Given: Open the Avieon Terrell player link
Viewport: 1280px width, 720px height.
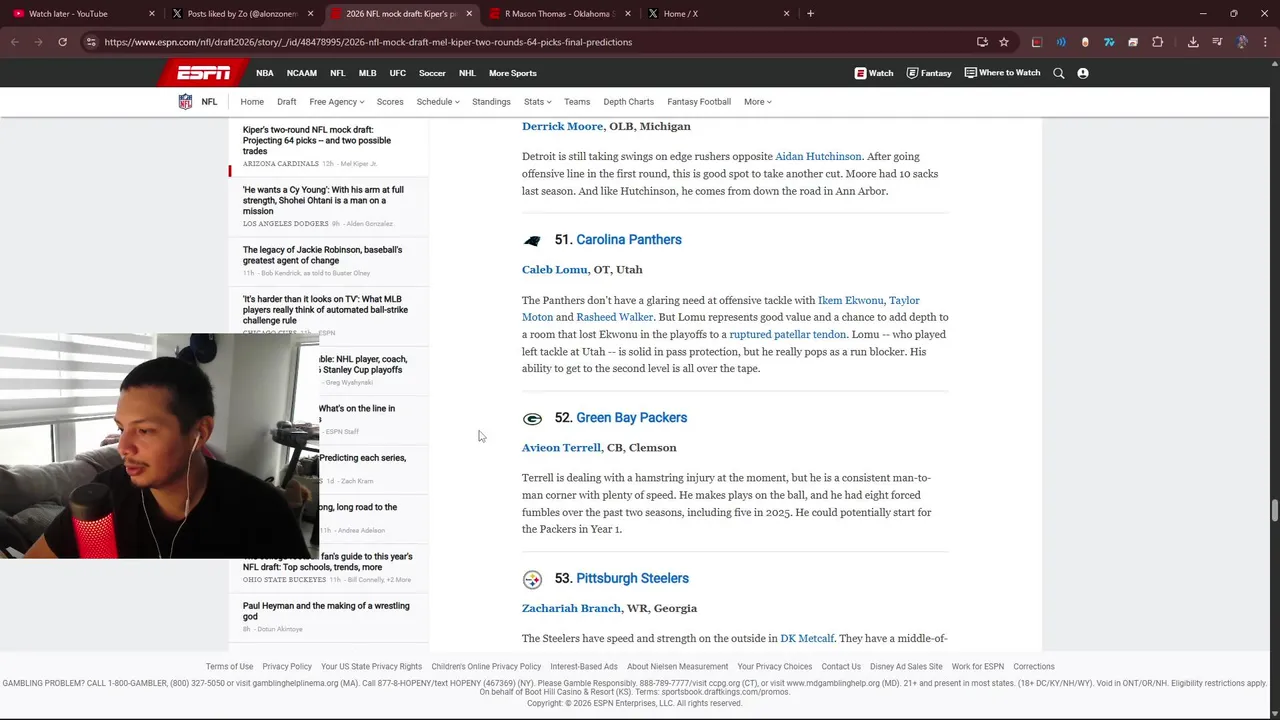Looking at the screenshot, I should pos(561,448).
